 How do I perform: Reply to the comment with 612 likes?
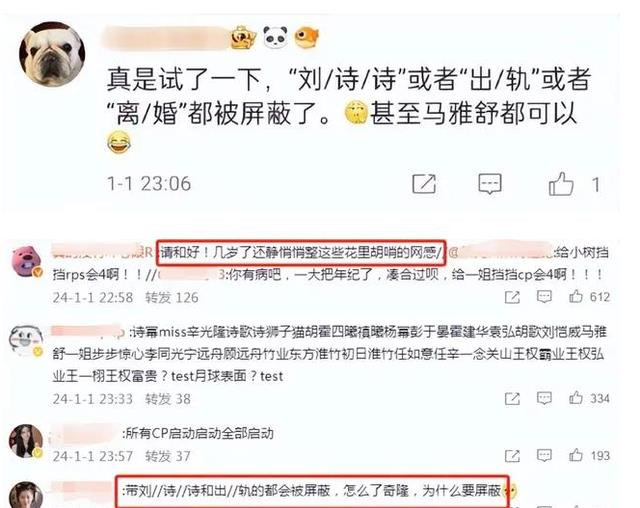pyautogui.click(x=544, y=297)
